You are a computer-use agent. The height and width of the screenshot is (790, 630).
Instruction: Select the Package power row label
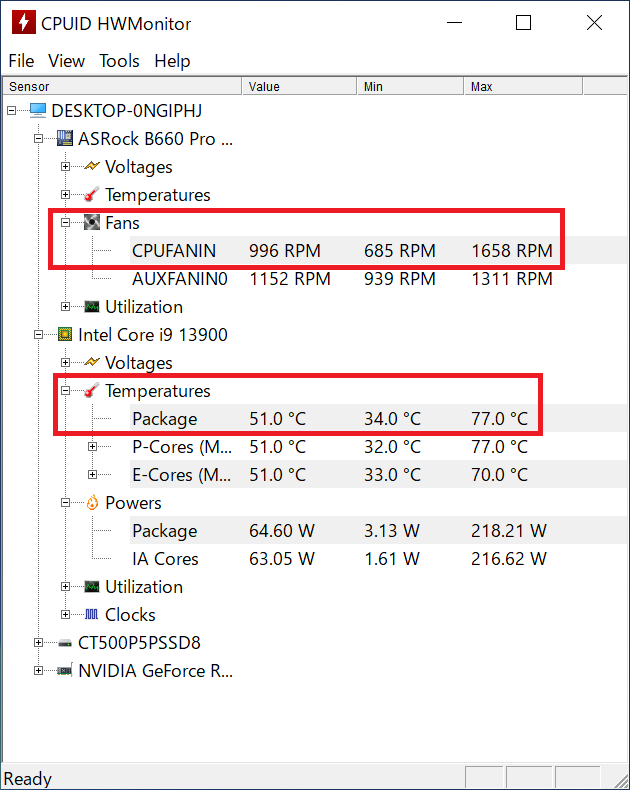(x=165, y=531)
